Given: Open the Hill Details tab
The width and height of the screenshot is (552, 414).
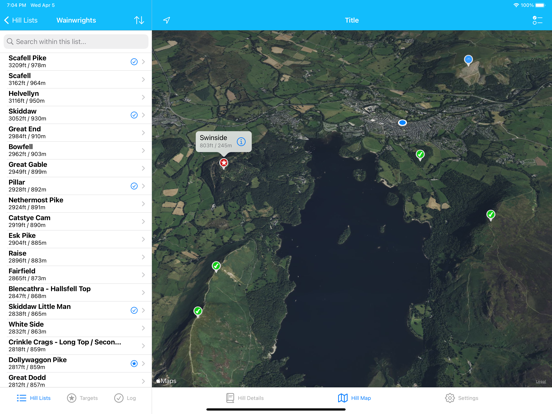Looking at the screenshot, I should coord(245,398).
